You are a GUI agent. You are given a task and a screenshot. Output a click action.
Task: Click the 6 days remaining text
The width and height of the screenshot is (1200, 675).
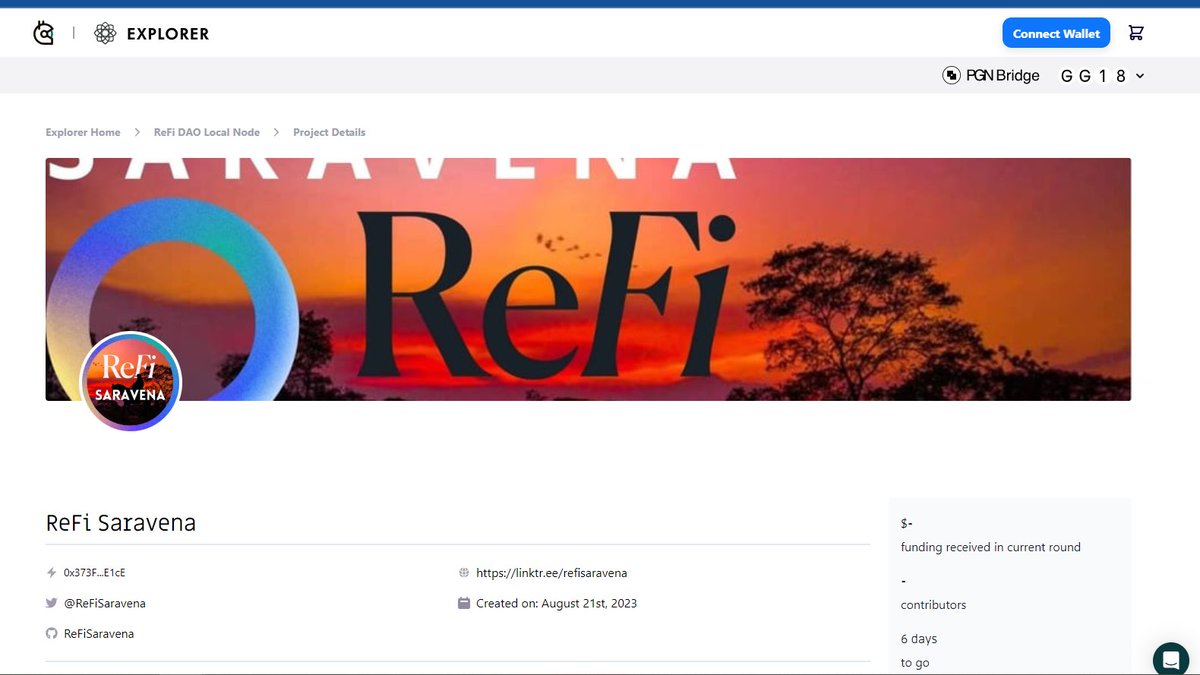tap(919, 639)
